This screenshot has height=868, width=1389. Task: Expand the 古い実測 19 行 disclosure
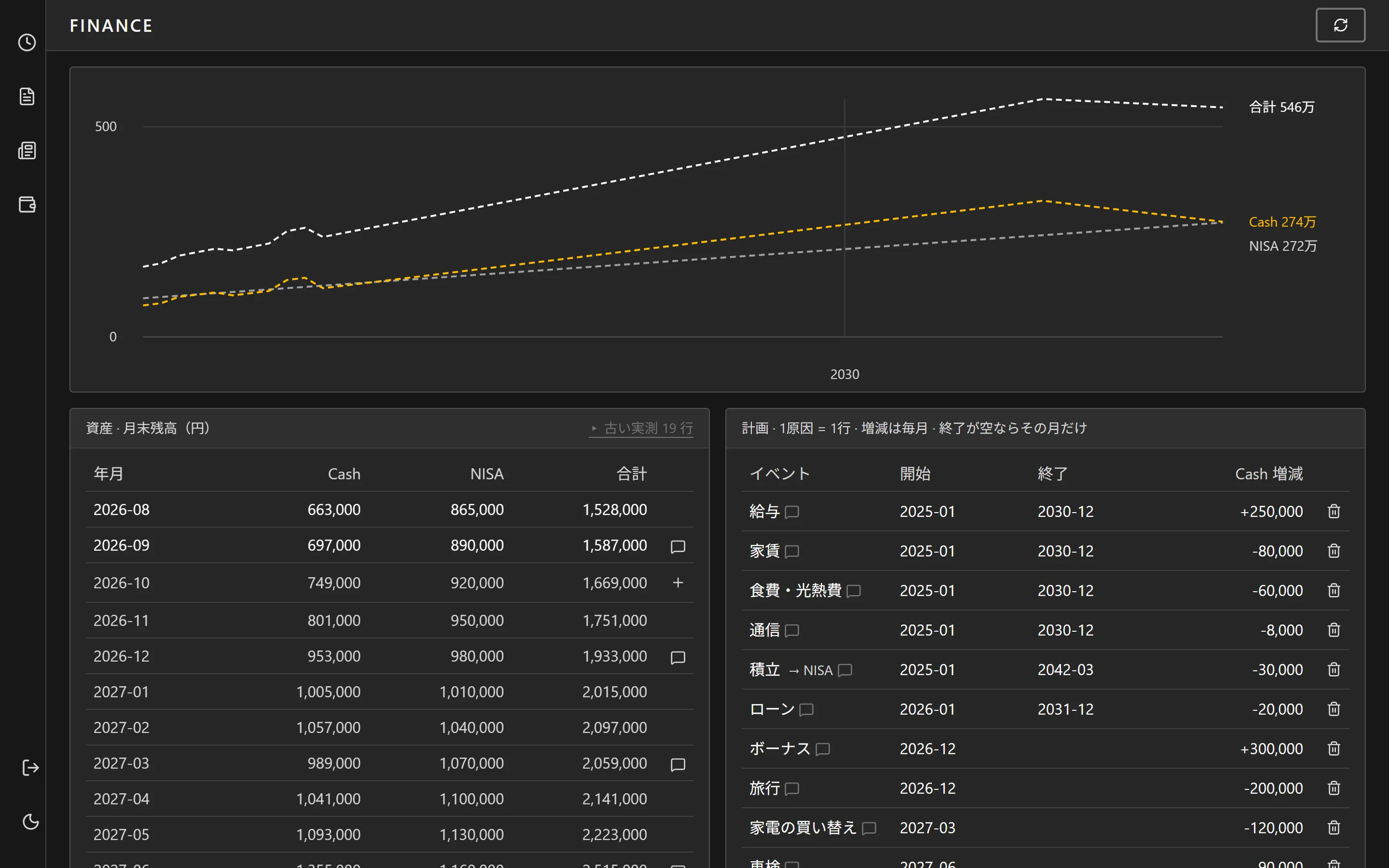[641, 428]
